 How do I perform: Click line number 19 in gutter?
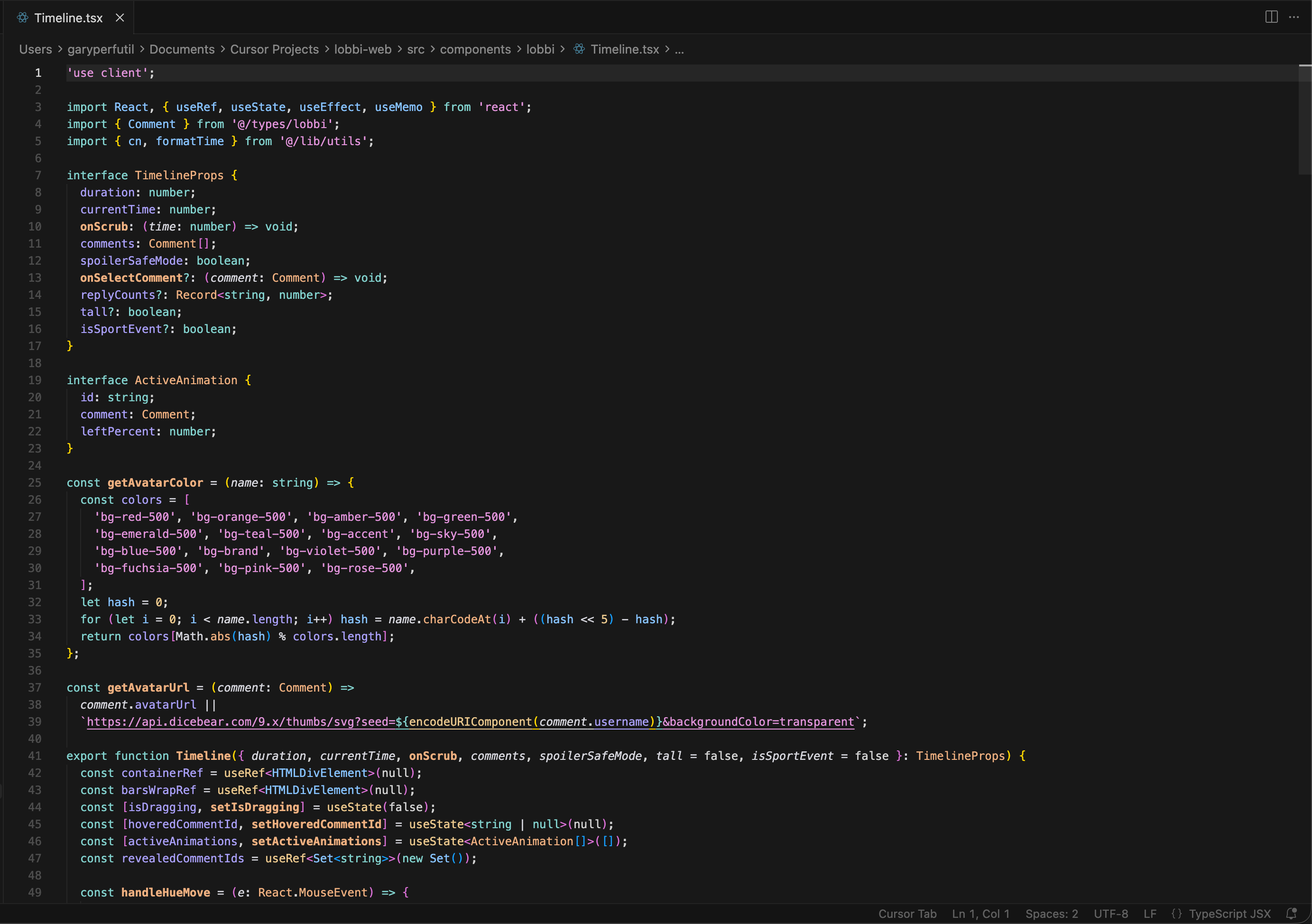pos(34,380)
